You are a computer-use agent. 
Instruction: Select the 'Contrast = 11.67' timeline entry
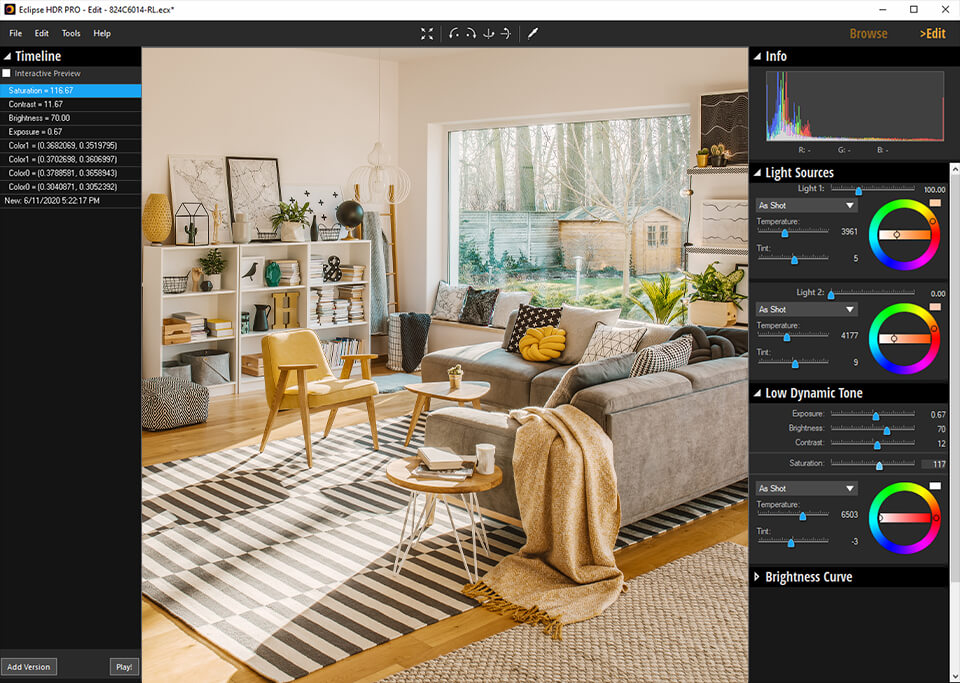click(36, 104)
